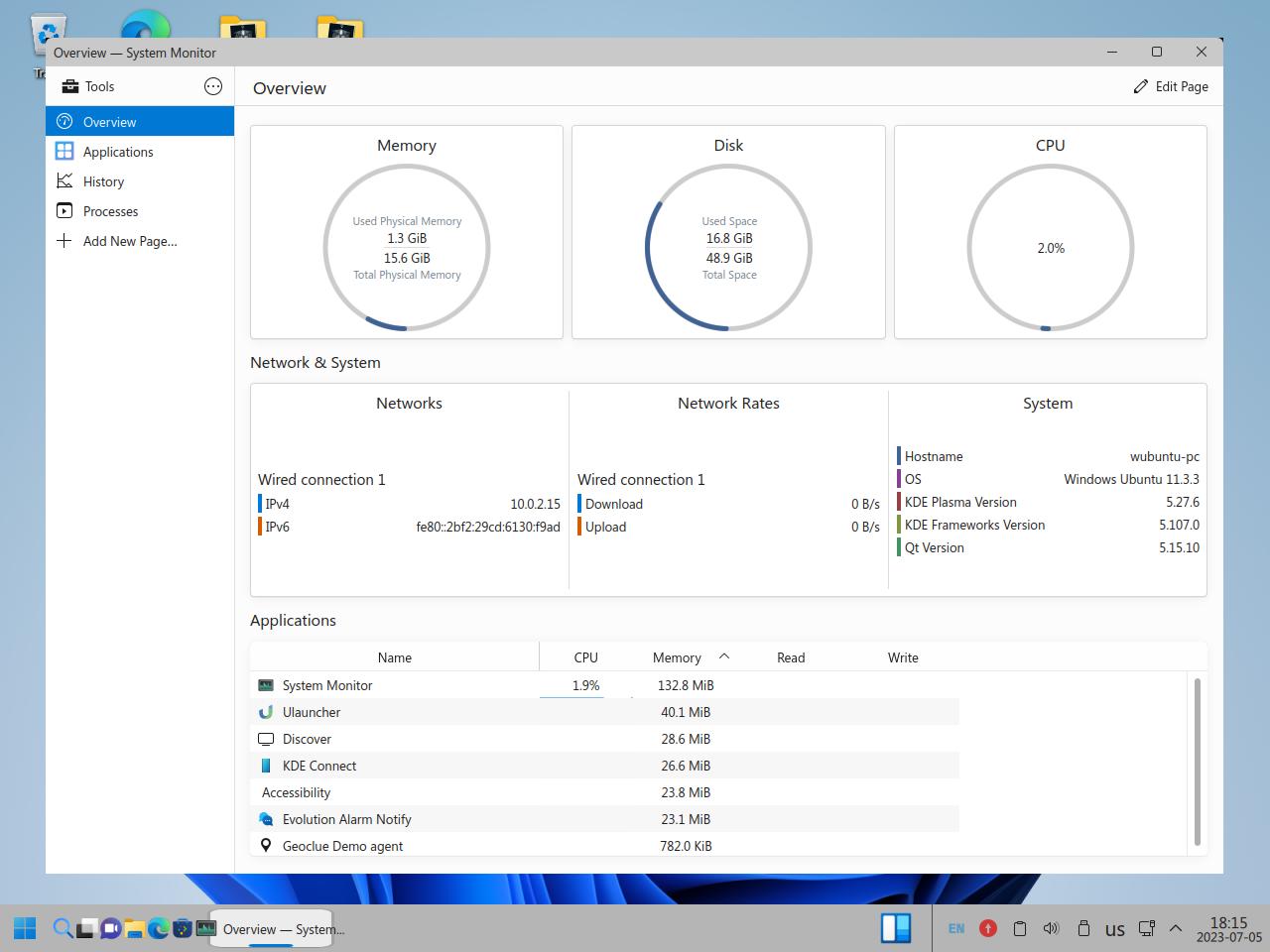Click the Memory usage circular gauge
1270x952 pixels.
pyautogui.click(x=407, y=247)
